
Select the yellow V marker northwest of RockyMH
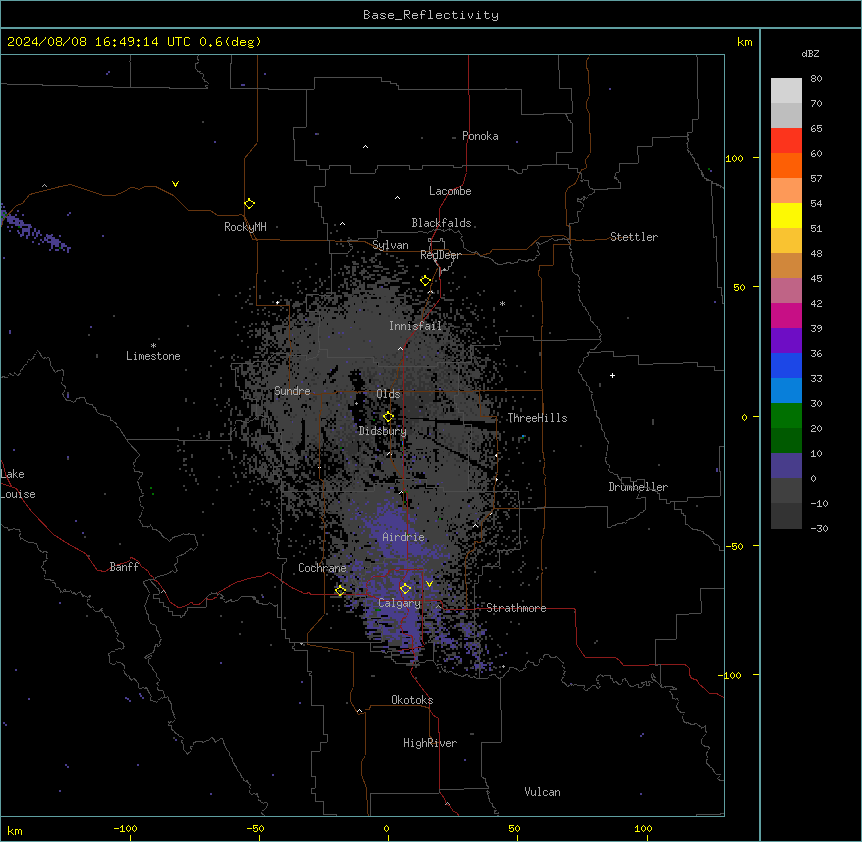[175, 184]
